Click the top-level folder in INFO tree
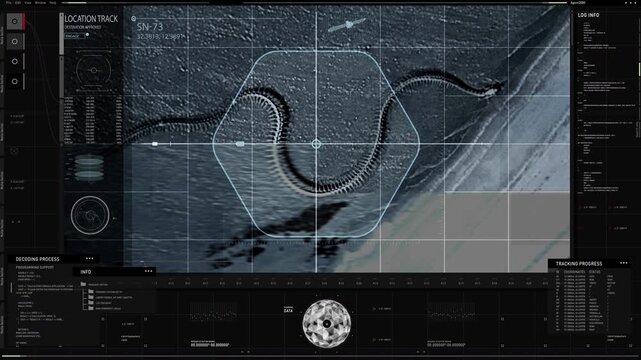 tap(83, 284)
